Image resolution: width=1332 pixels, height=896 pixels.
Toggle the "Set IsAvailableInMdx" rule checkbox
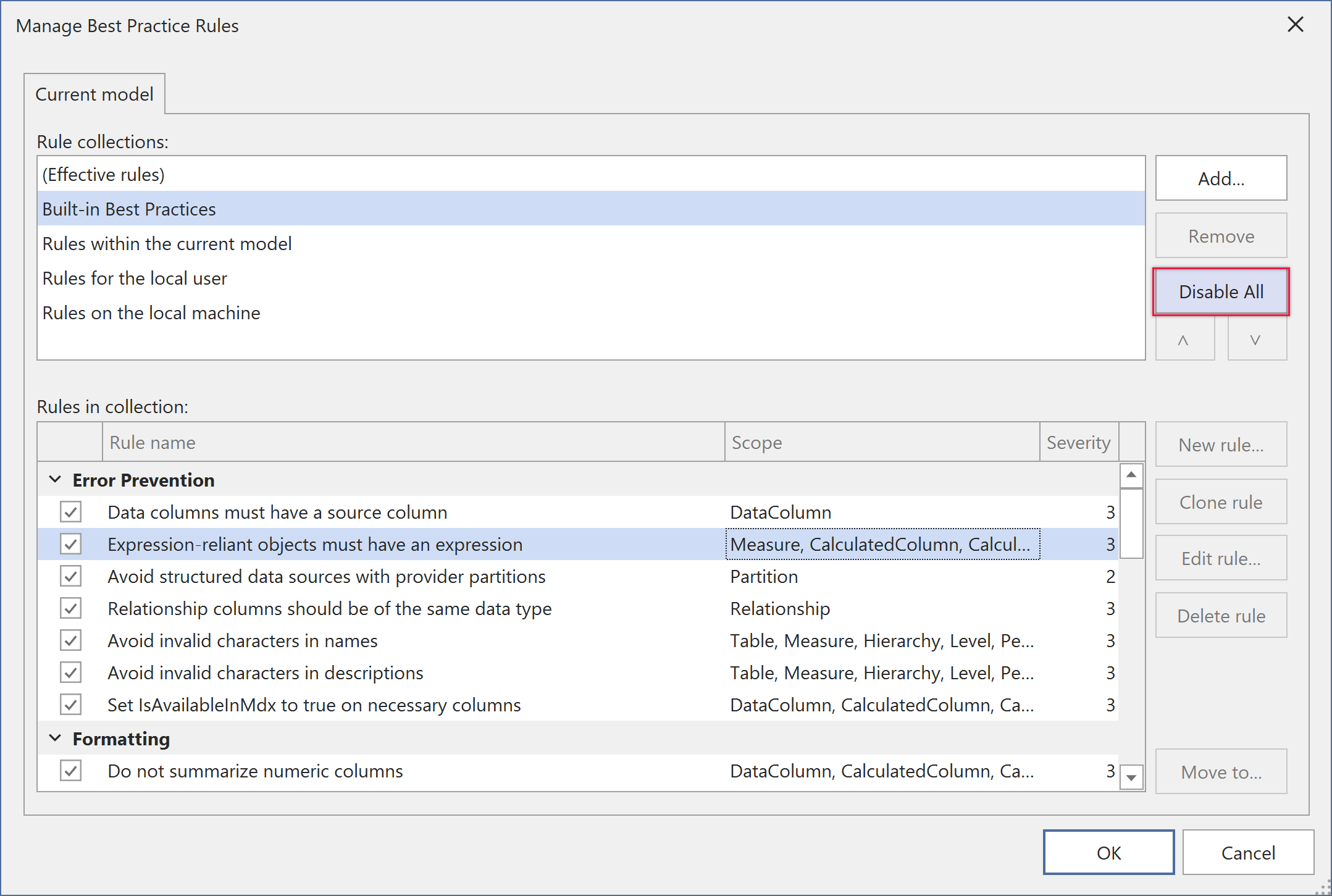click(x=70, y=704)
